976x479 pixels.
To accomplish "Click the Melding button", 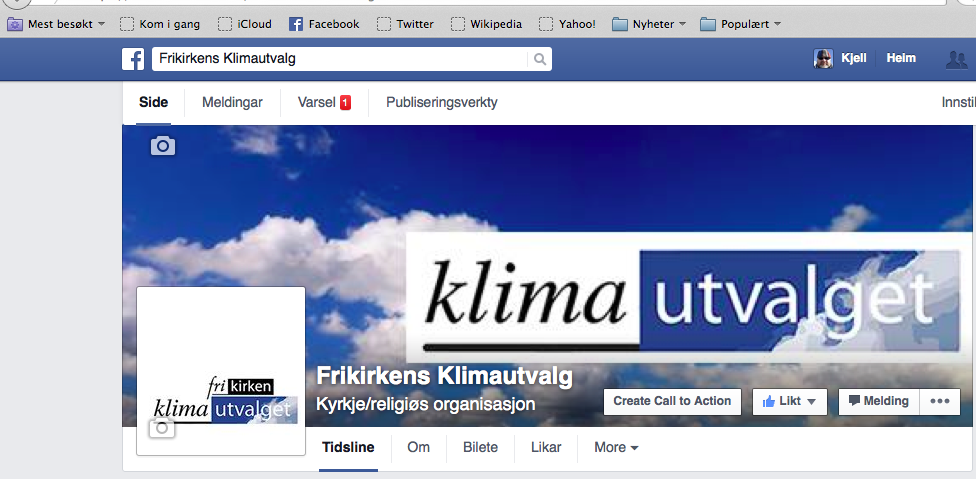I will pyautogui.click(x=879, y=401).
